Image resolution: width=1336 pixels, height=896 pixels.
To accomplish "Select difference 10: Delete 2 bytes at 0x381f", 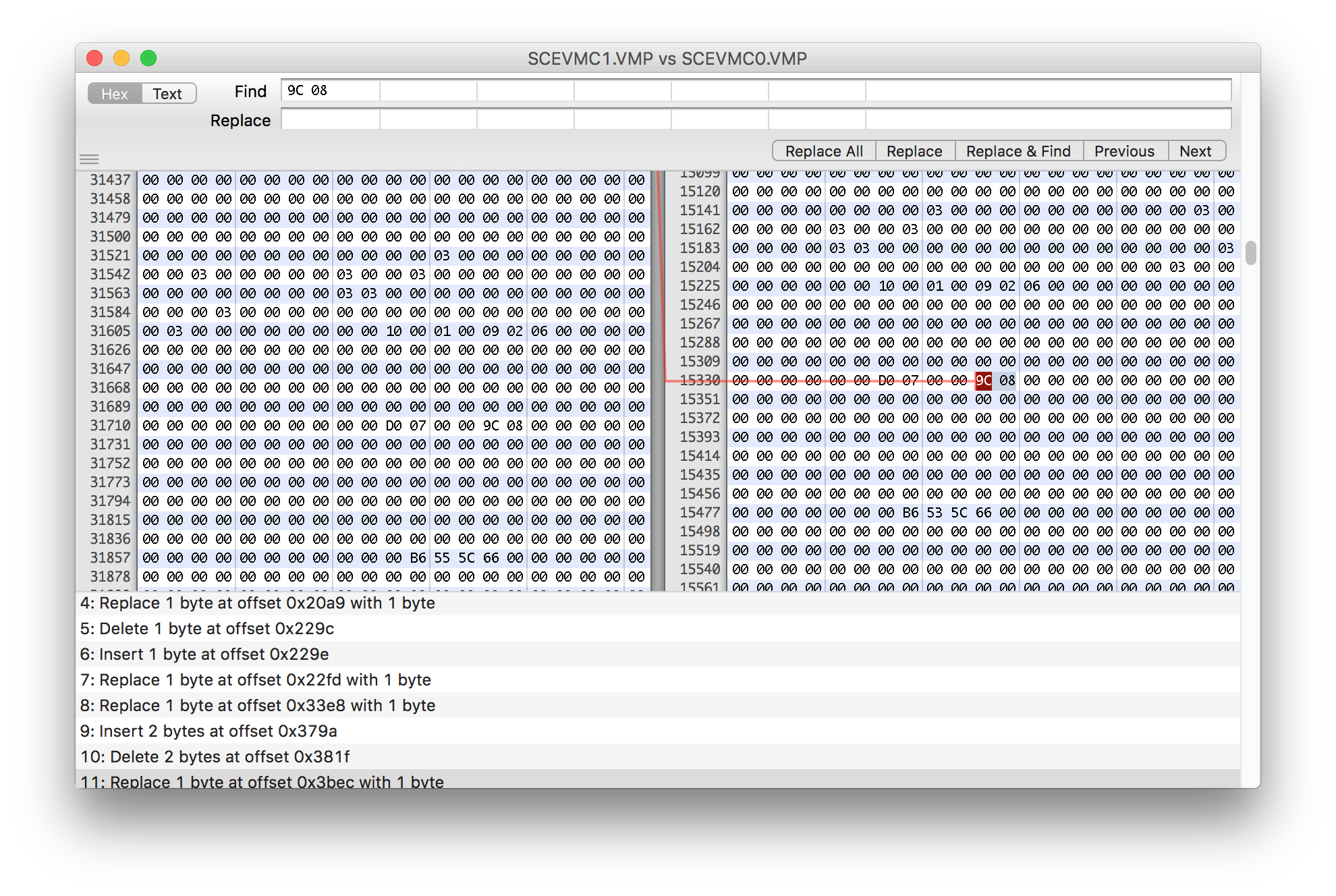I will (215, 756).
